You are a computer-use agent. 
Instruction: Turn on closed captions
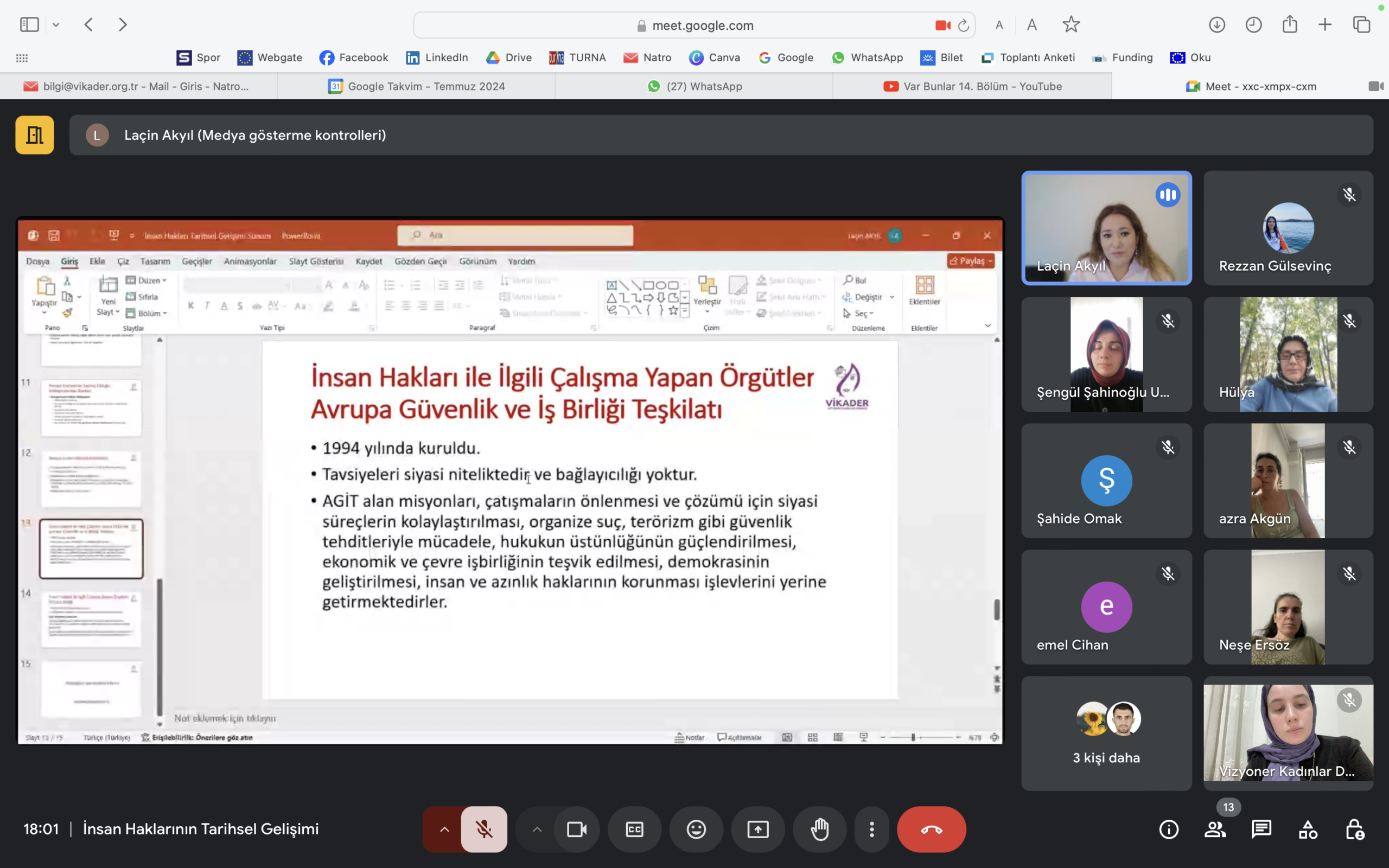tap(634, 829)
